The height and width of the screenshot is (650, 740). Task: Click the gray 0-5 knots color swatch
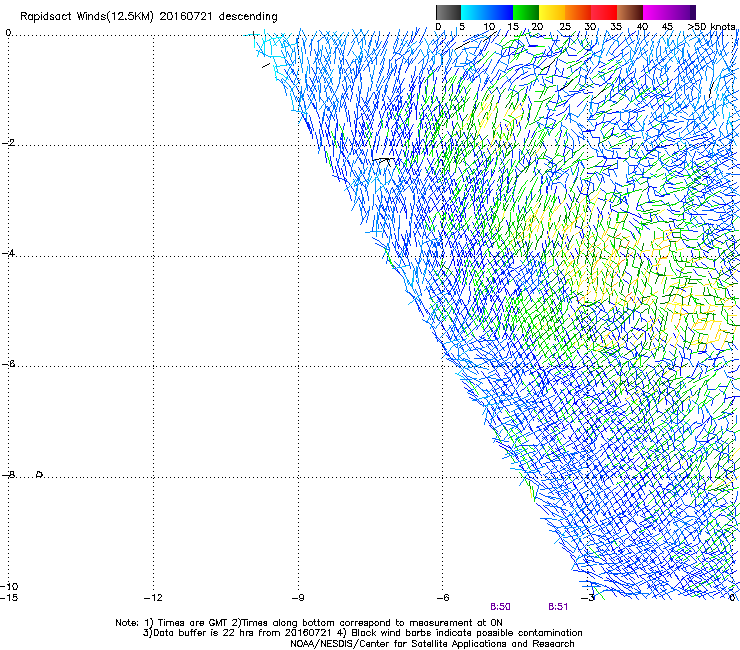448,12
